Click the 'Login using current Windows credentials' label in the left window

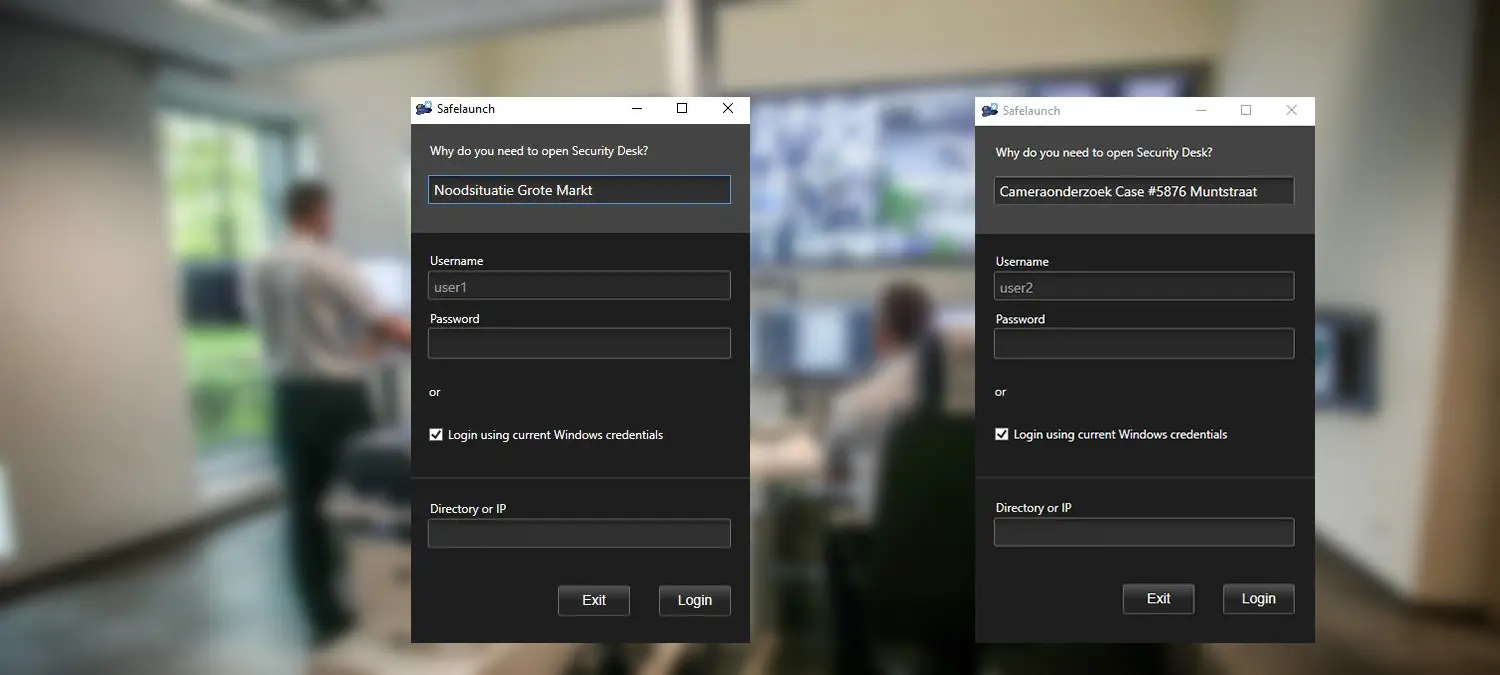coord(556,435)
